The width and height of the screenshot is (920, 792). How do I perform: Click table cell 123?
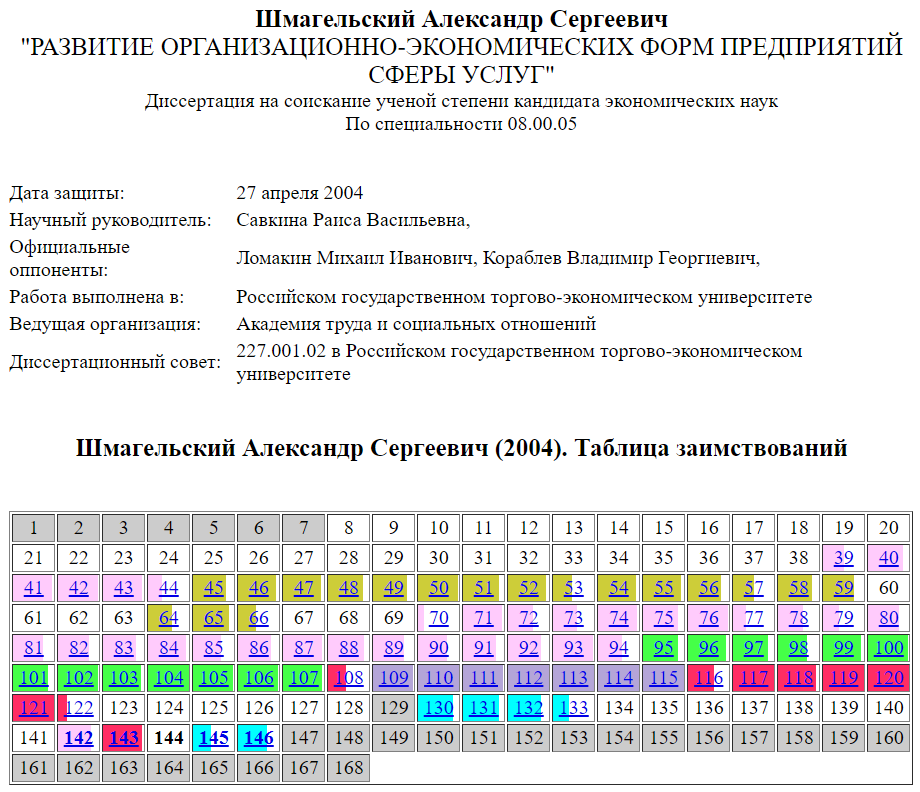pyautogui.click(x=123, y=707)
